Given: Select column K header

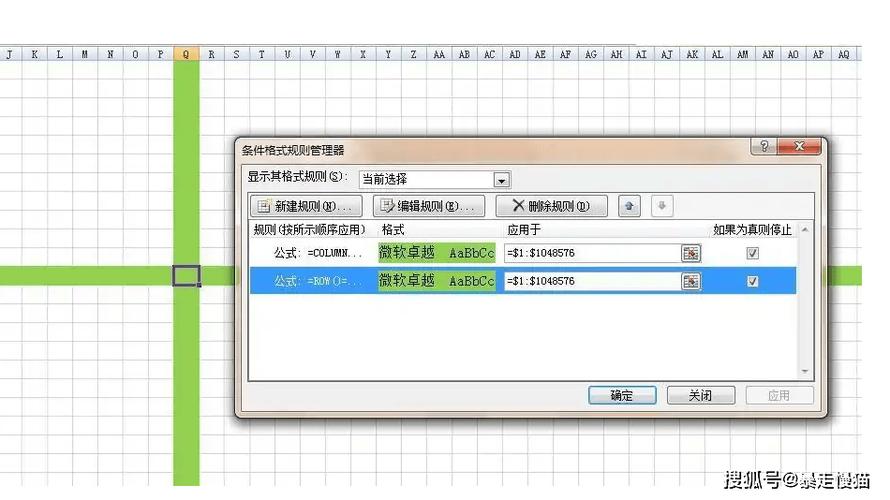Looking at the screenshot, I should click(35, 54).
